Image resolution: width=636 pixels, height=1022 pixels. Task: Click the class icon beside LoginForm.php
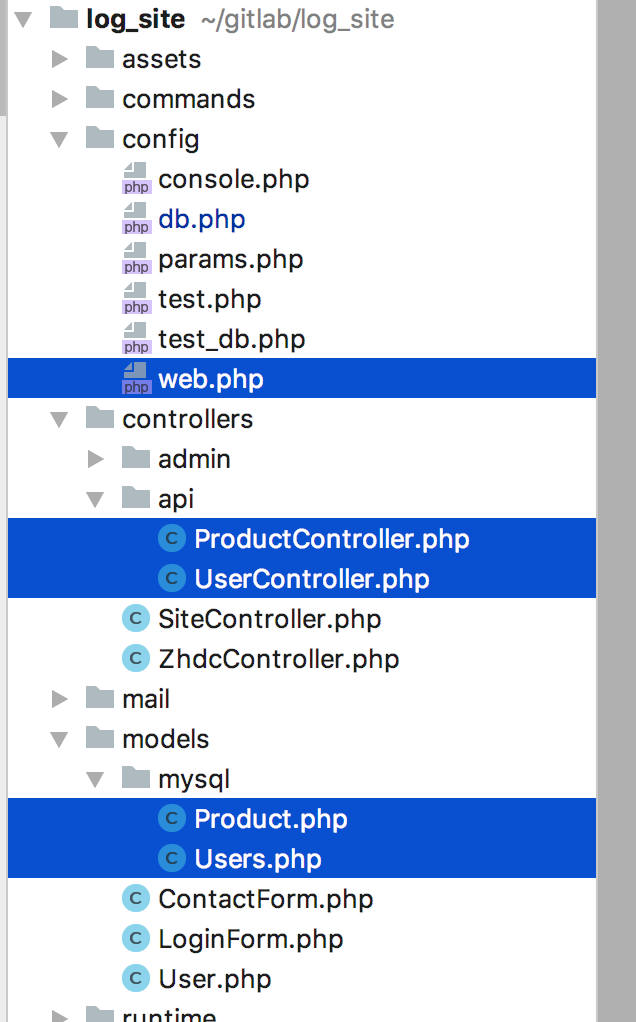tap(135, 939)
